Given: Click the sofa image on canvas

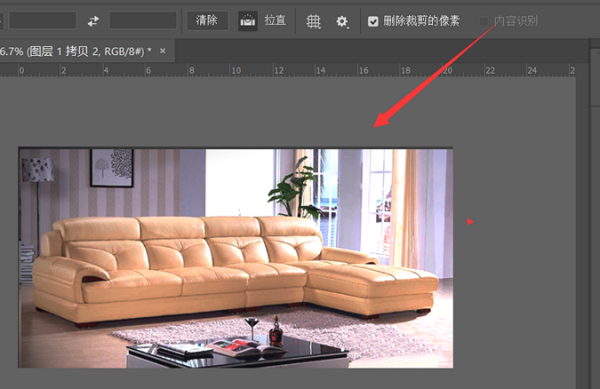Looking at the screenshot, I should click(x=236, y=258).
